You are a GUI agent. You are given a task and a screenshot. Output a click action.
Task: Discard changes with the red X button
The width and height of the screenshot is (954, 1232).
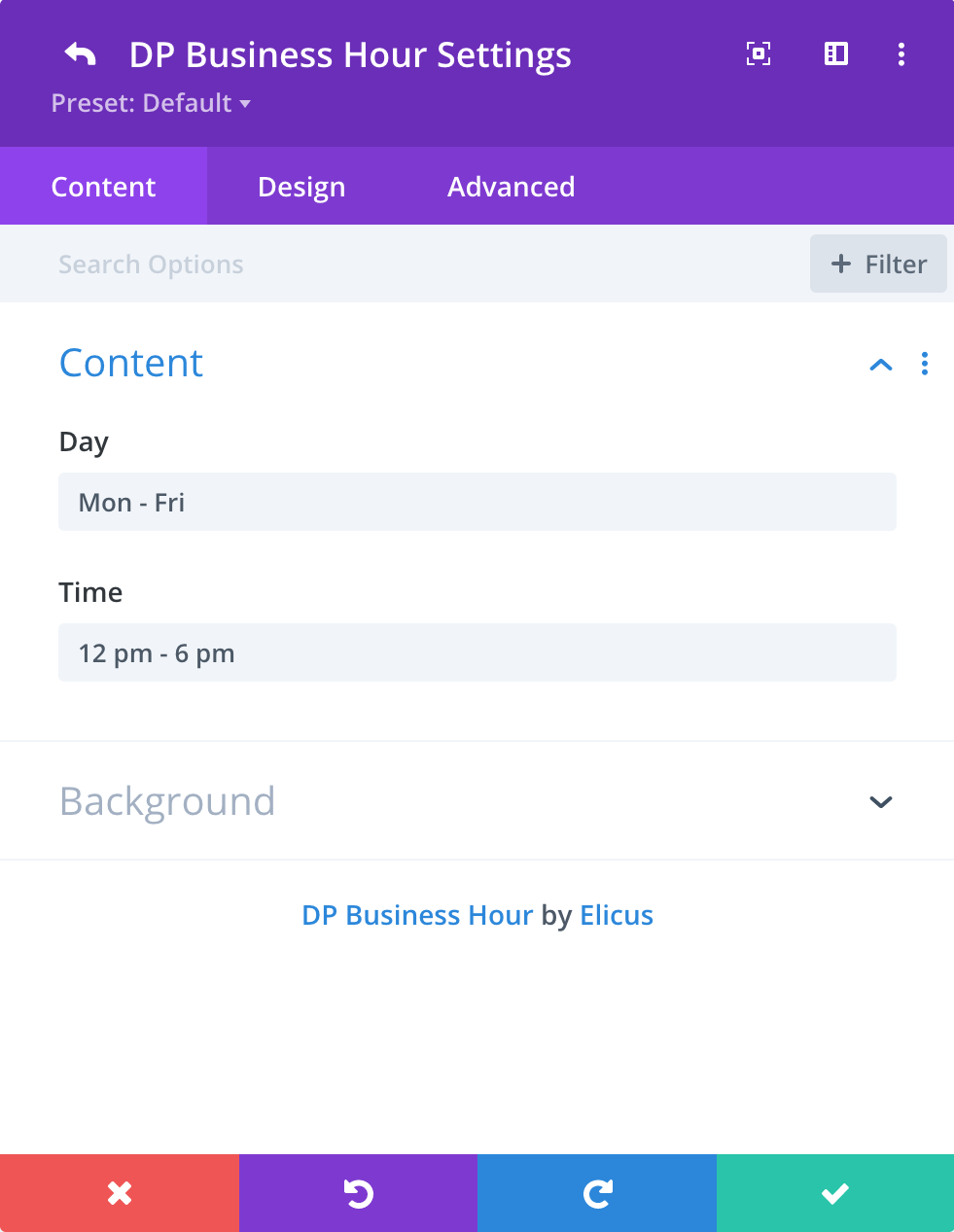pyautogui.click(x=120, y=1193)
